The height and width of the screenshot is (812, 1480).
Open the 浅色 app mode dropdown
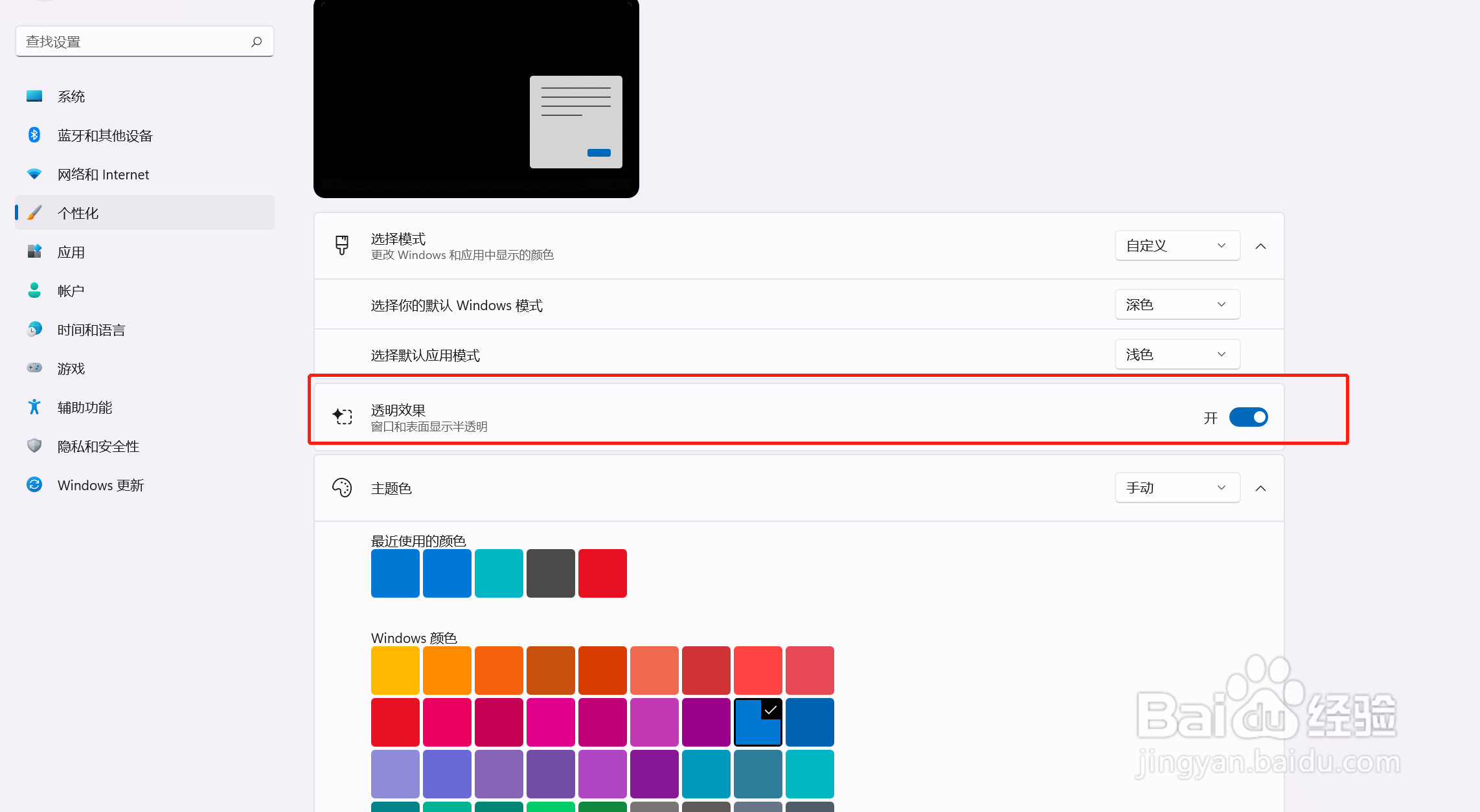[x=1177, y=354]
